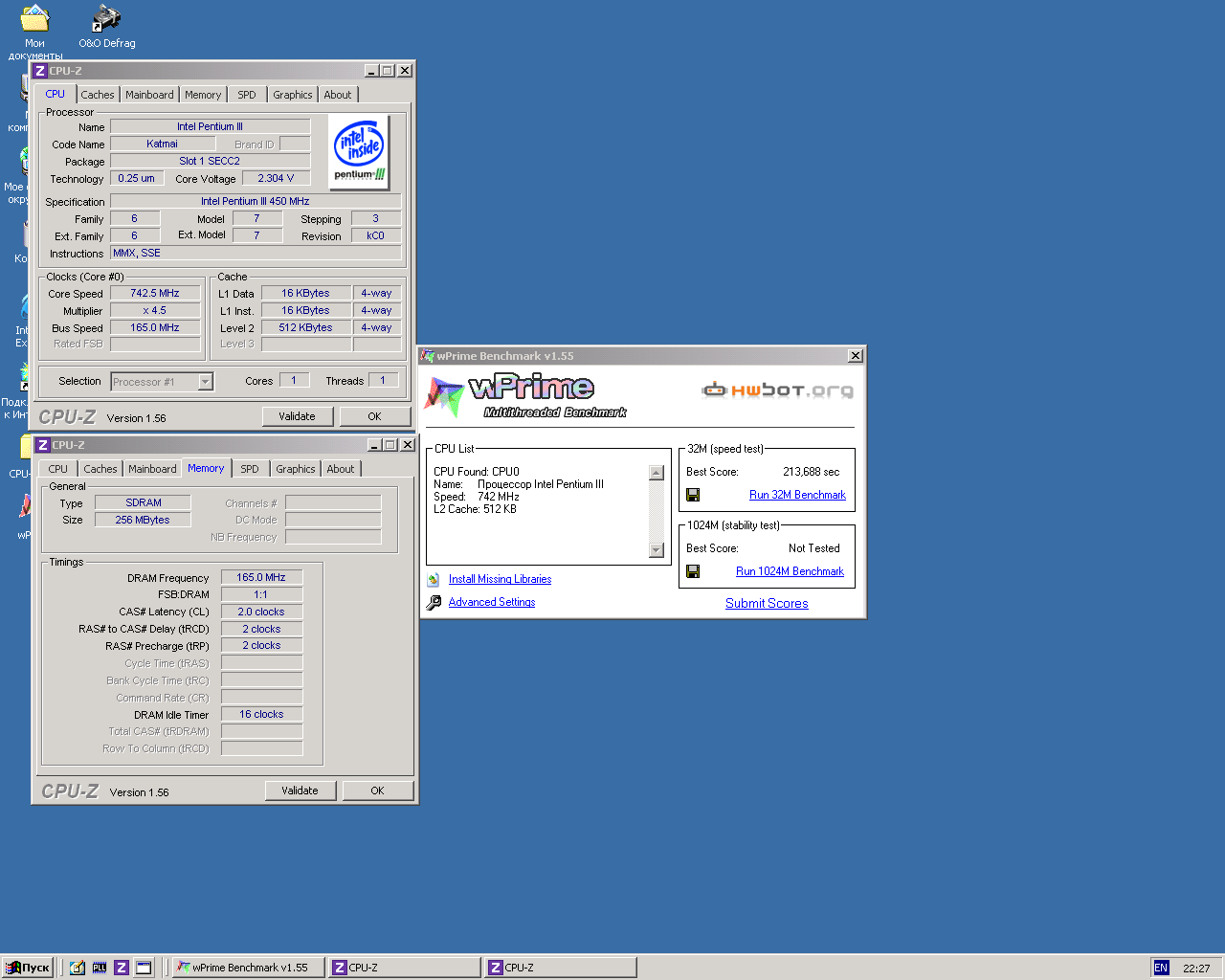Click the save icon under 1024M stability test

[693, 571]
